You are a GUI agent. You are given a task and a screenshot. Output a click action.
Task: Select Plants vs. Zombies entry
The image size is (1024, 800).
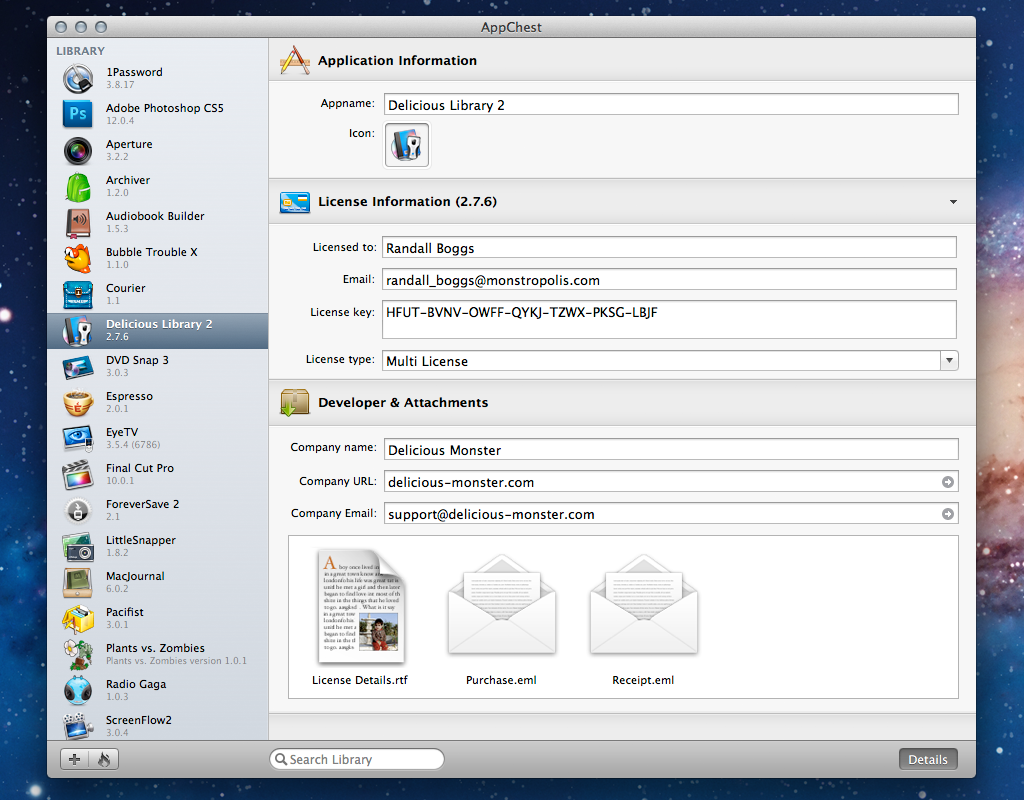coord(157,654)
